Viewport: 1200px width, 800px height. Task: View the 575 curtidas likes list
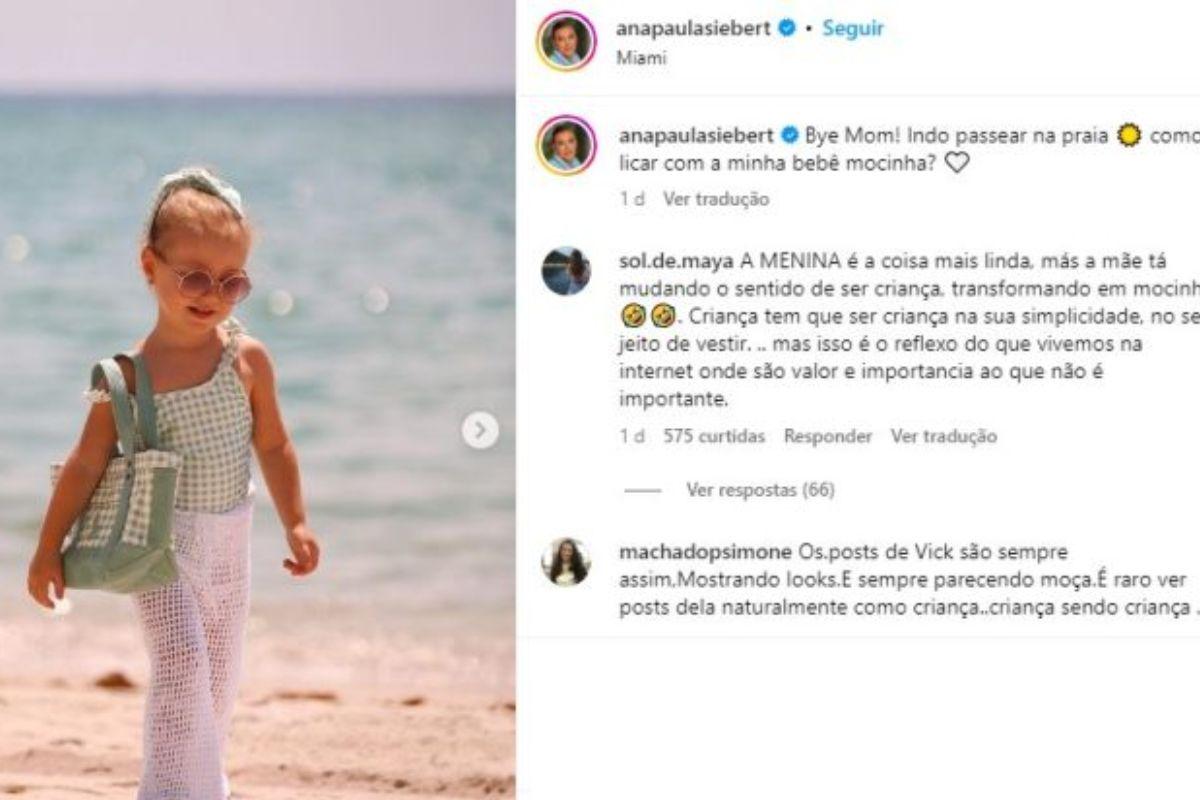point(714,436)
